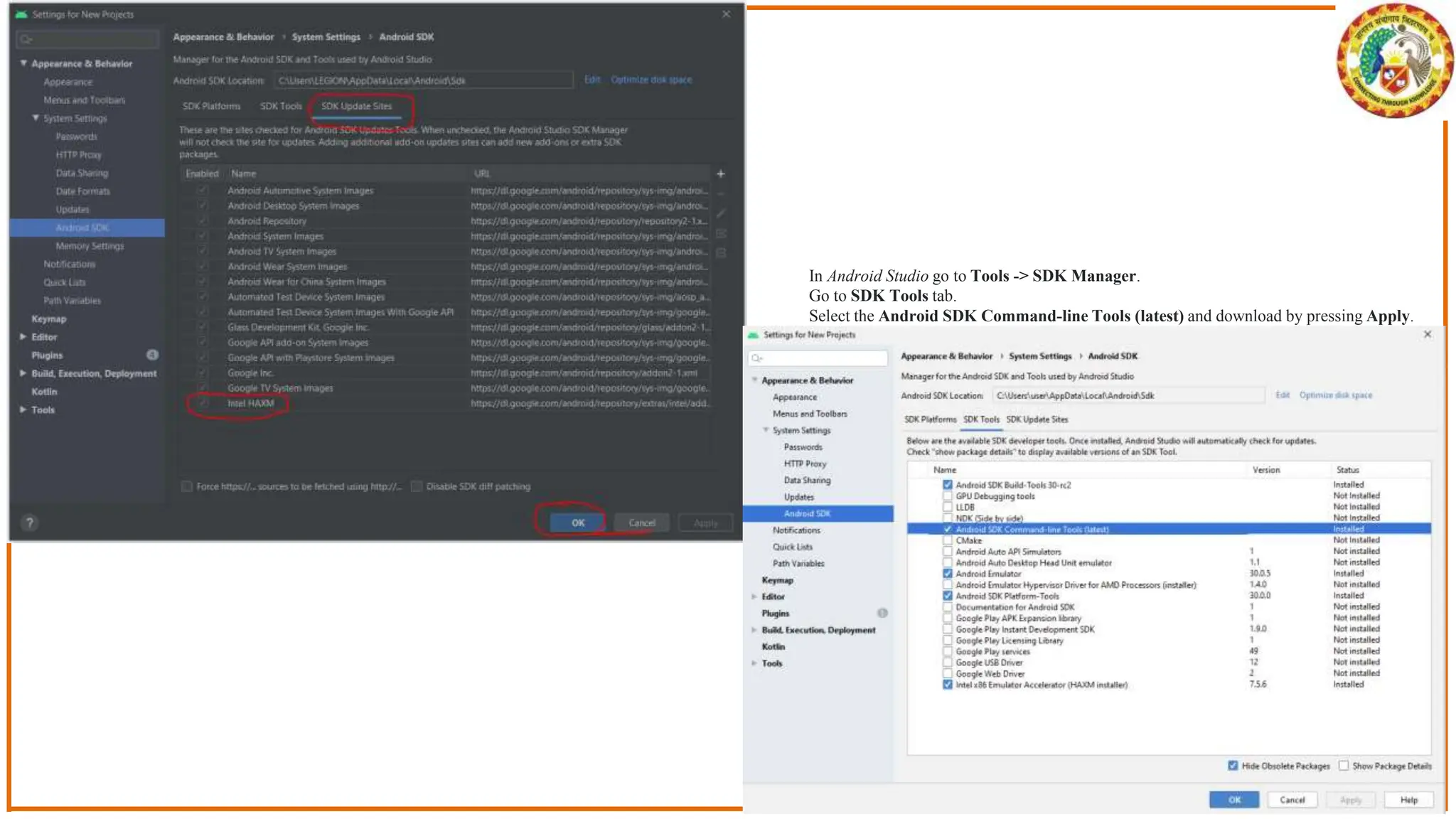Click the question mark help icon in dark window
The width and height of the screenshot is (1456, 819).
[x=30, y=523]
